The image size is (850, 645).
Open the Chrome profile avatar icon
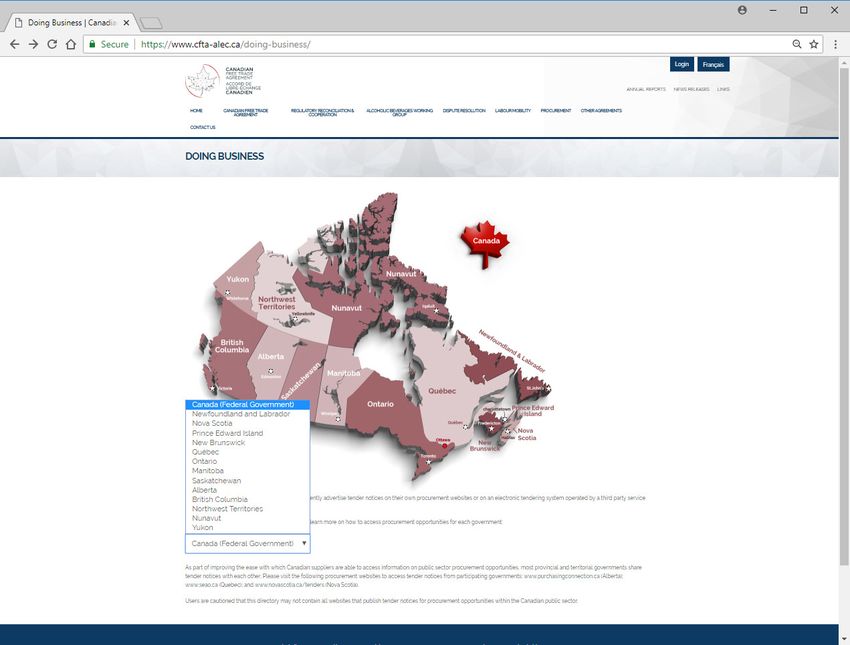pyautogui.click(x=742, y=10)
